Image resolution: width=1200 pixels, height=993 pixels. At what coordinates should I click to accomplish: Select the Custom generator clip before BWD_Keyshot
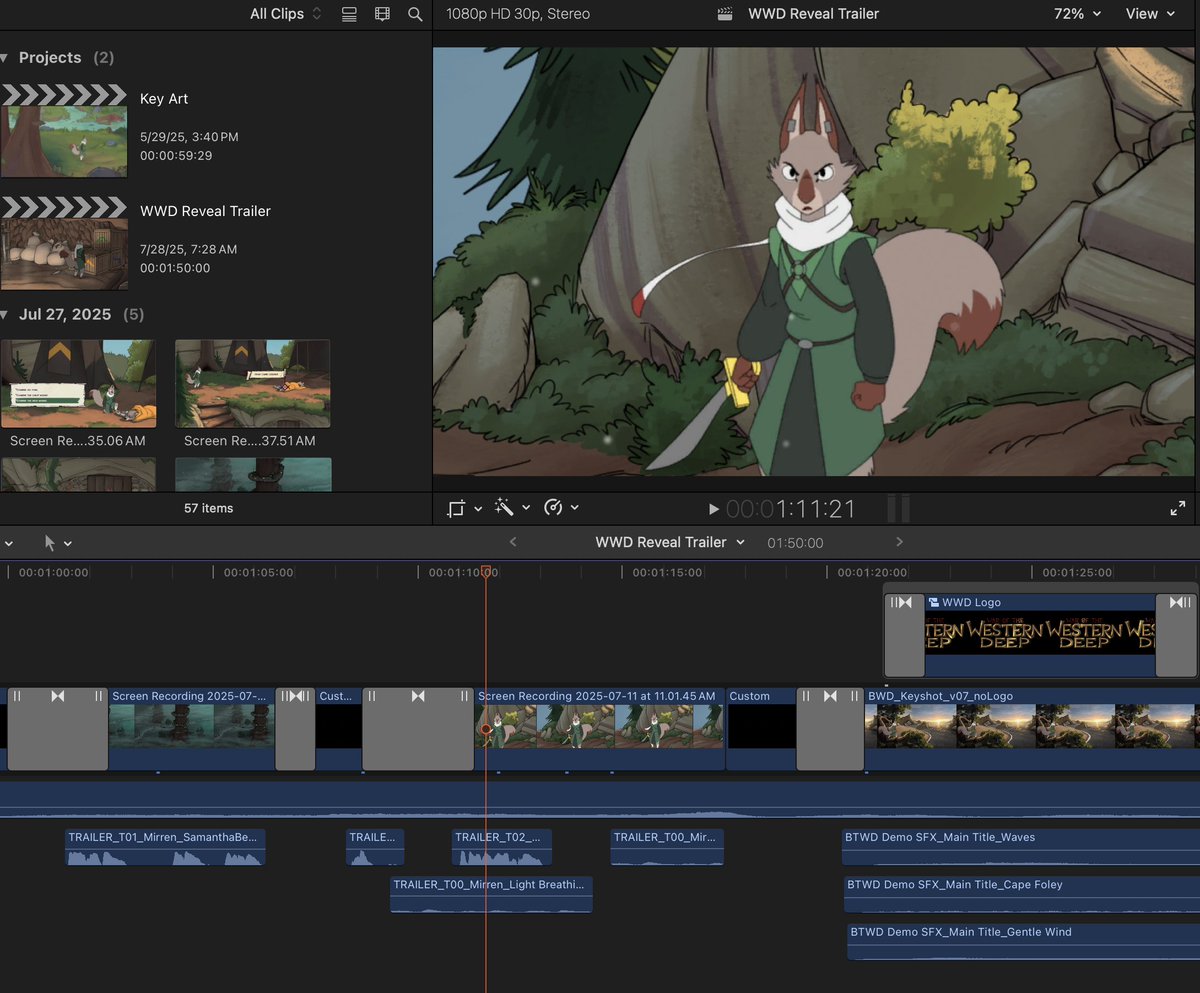tap(761, 727)
